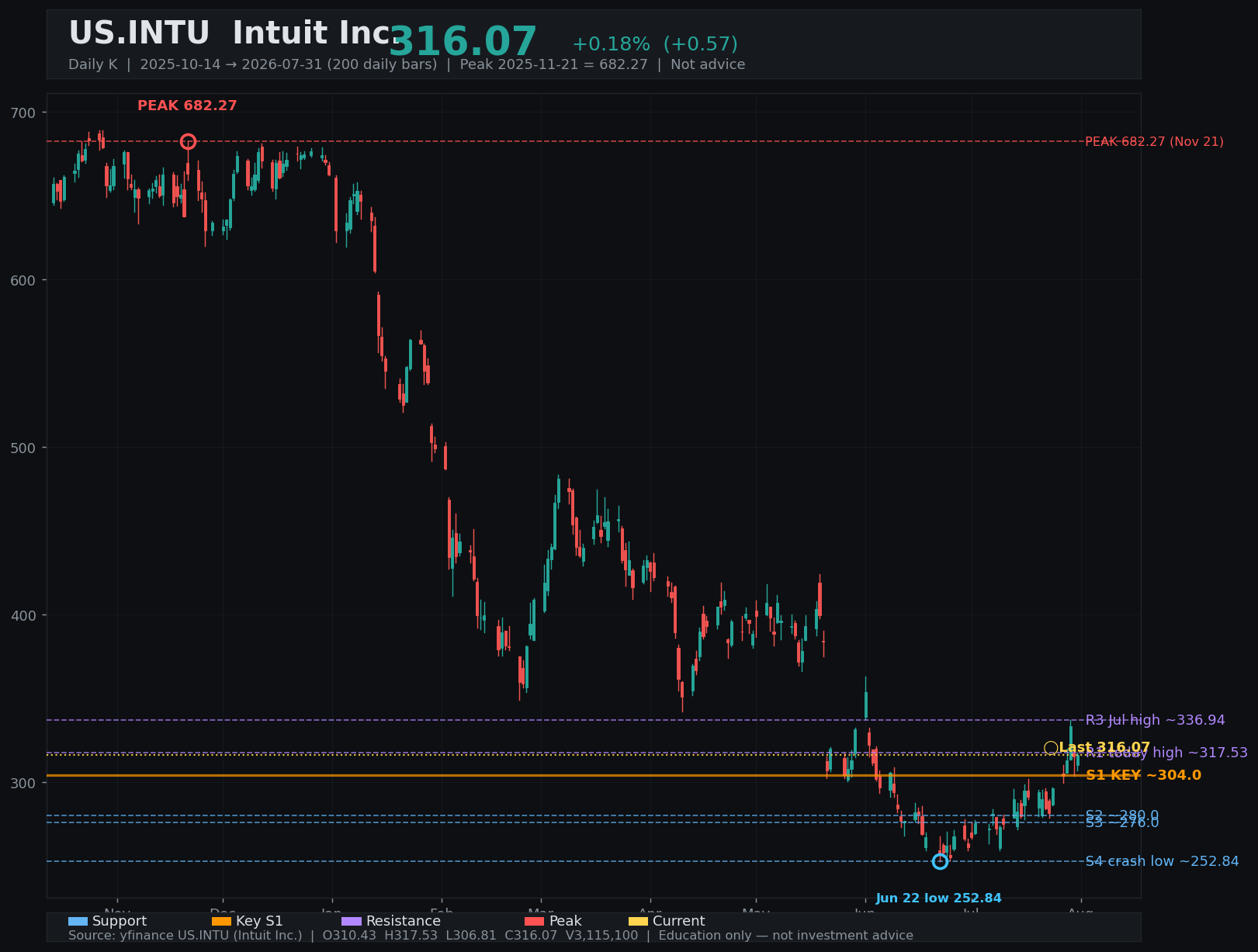This screenshot has height=952, width=1258.
Task: Click the 700 y-axis tick label
Action: (23, 113)
